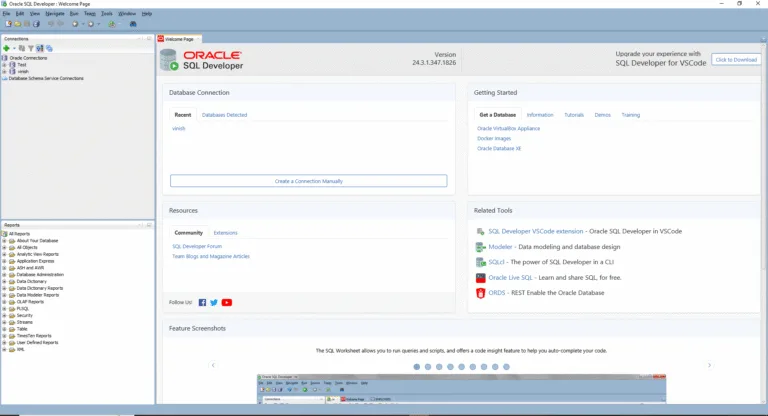Click the Facebook icon next to Follow Us
Screen dimensions: 768x416
tap(202, 302)
